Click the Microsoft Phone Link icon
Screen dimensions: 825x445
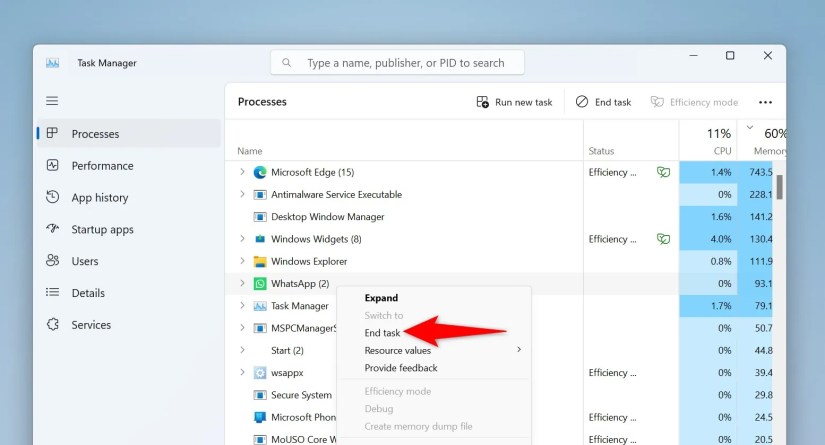tap(260, 417)
